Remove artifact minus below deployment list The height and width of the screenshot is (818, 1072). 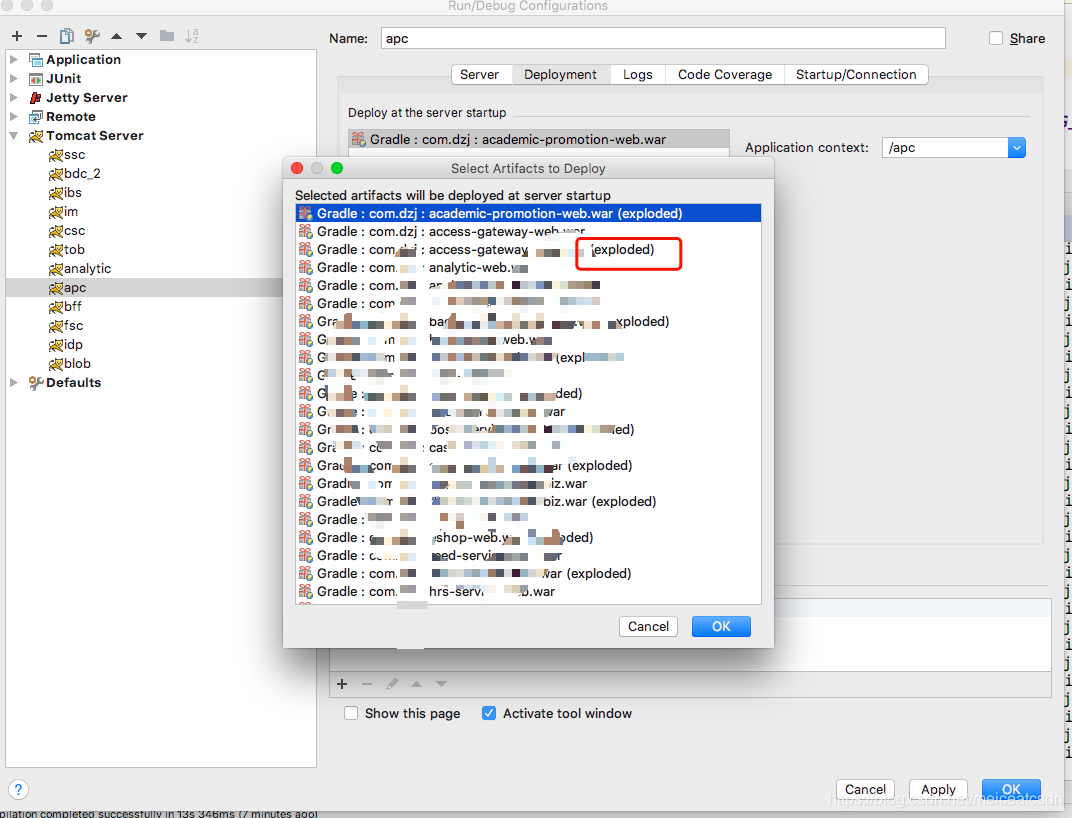pos(367,684)
